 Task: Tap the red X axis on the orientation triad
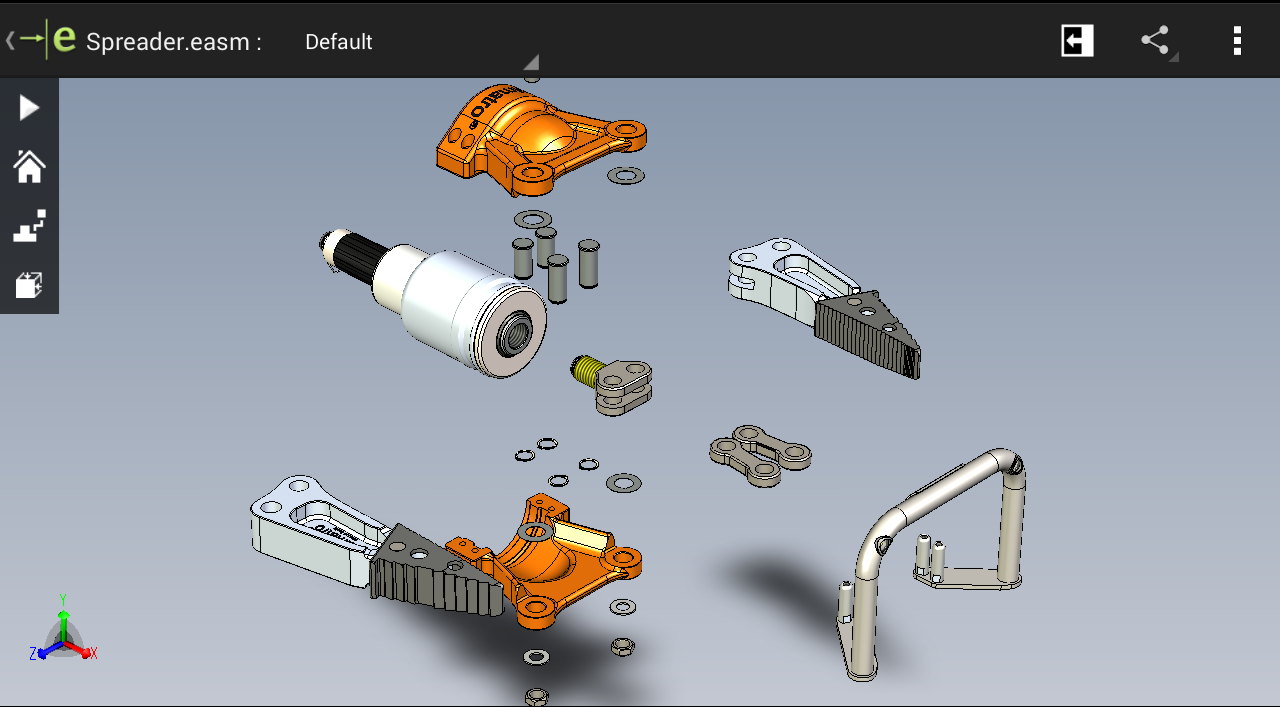point(88,654)
